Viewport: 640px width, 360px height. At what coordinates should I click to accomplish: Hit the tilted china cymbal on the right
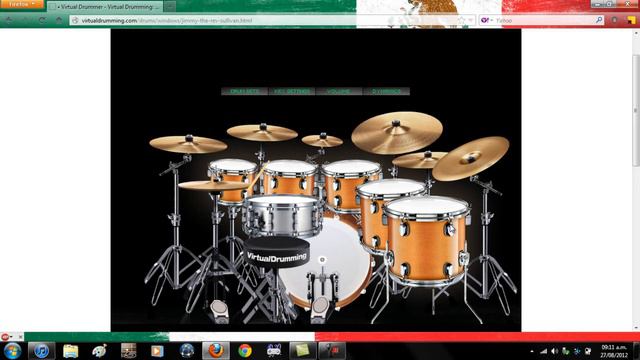471,158
